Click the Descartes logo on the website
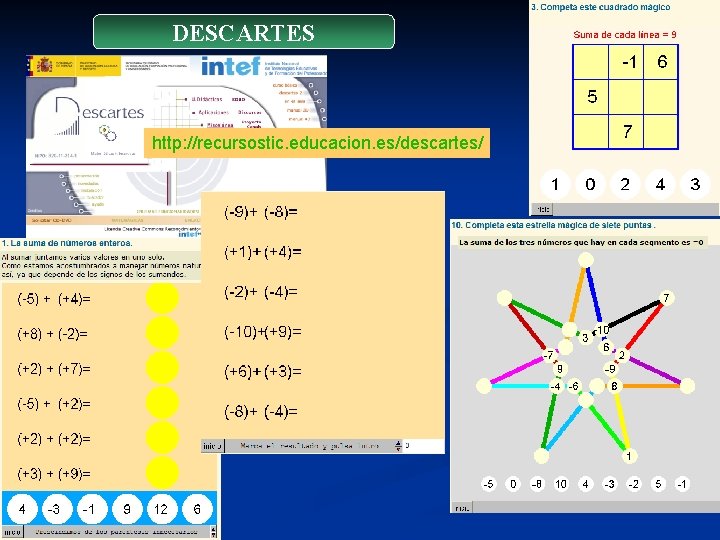The width and height of the screenshot is (720, 540). point(99,115)
